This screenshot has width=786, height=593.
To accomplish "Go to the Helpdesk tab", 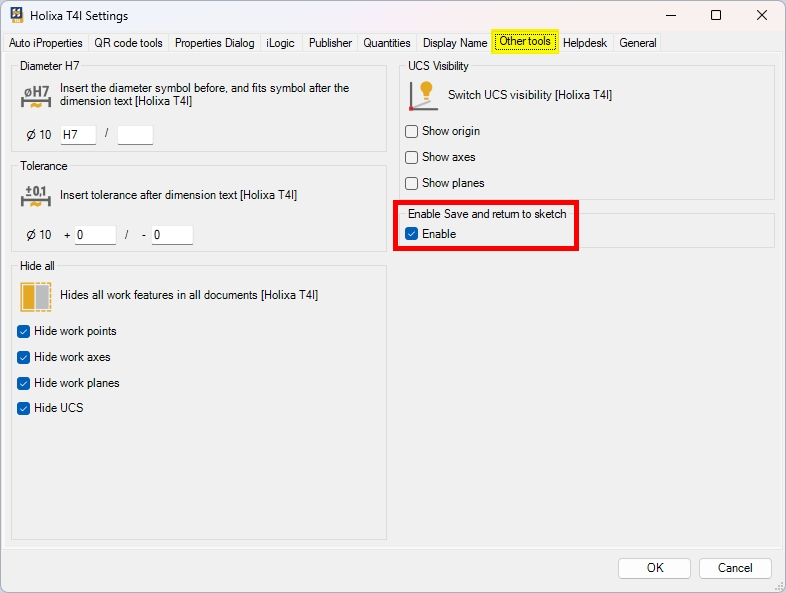I will tap(585, 43).
